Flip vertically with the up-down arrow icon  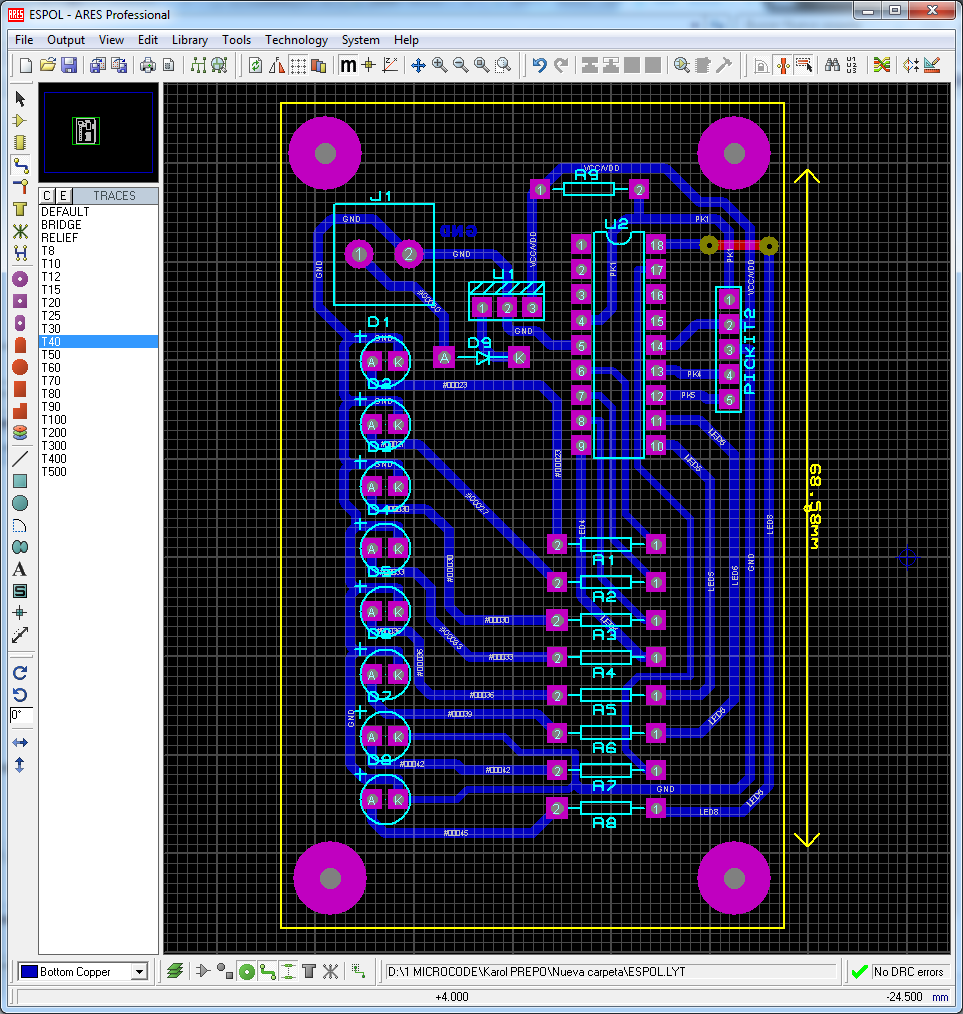tap(20, 765)
